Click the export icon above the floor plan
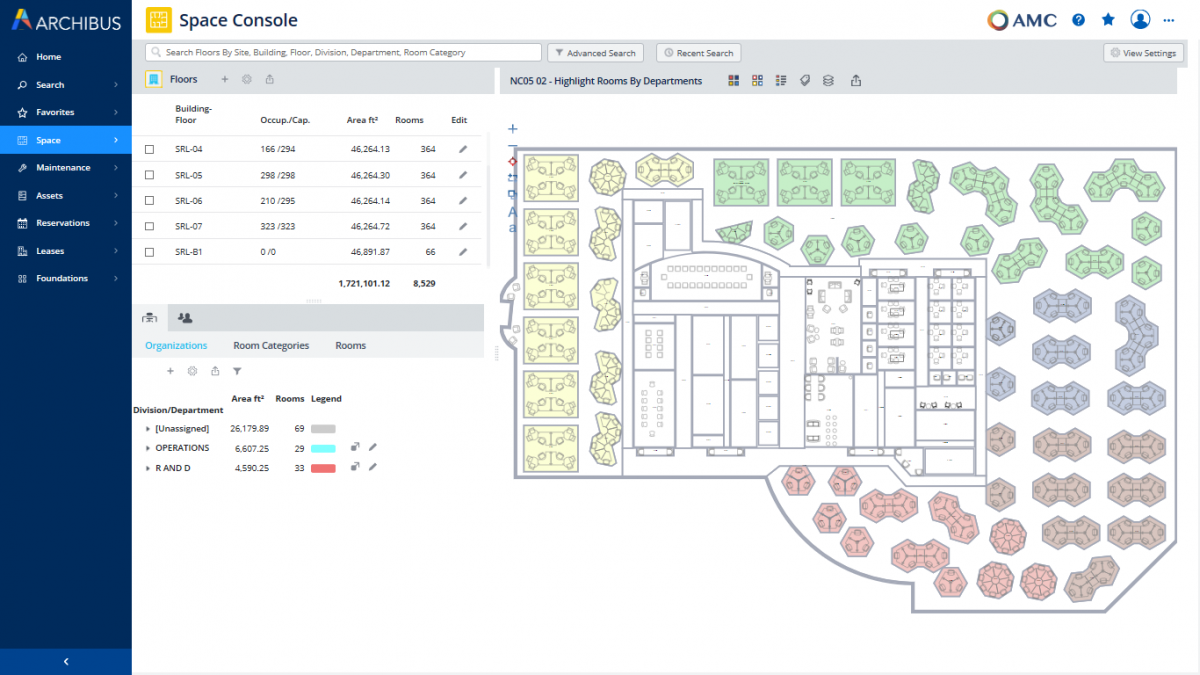Viewport: 1200px width, 675px height. [x=856, y=80]
